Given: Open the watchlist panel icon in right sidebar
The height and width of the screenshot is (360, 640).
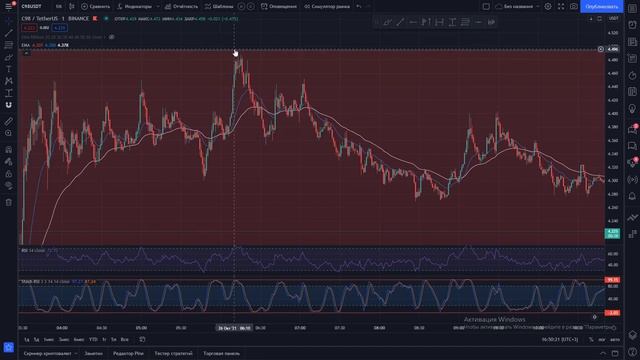Looking at the screenshot, I should pos(632,8).
